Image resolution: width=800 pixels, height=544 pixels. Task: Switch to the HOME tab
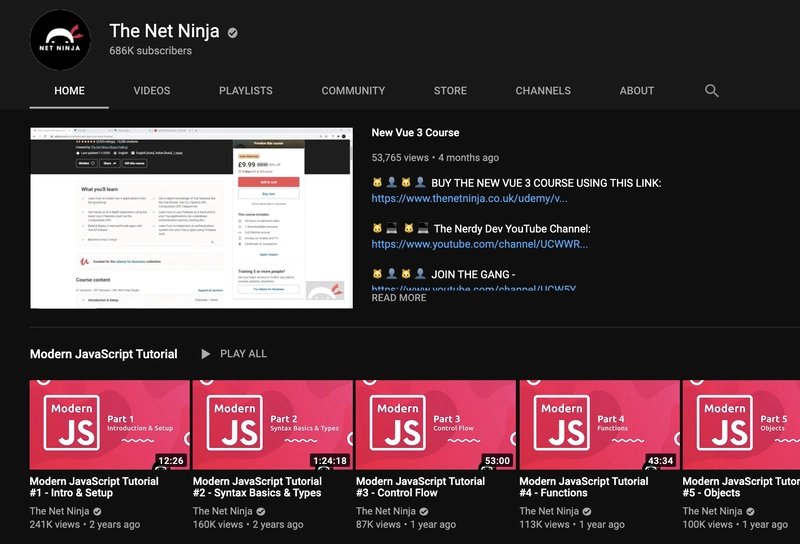click(x=69, y=91)
